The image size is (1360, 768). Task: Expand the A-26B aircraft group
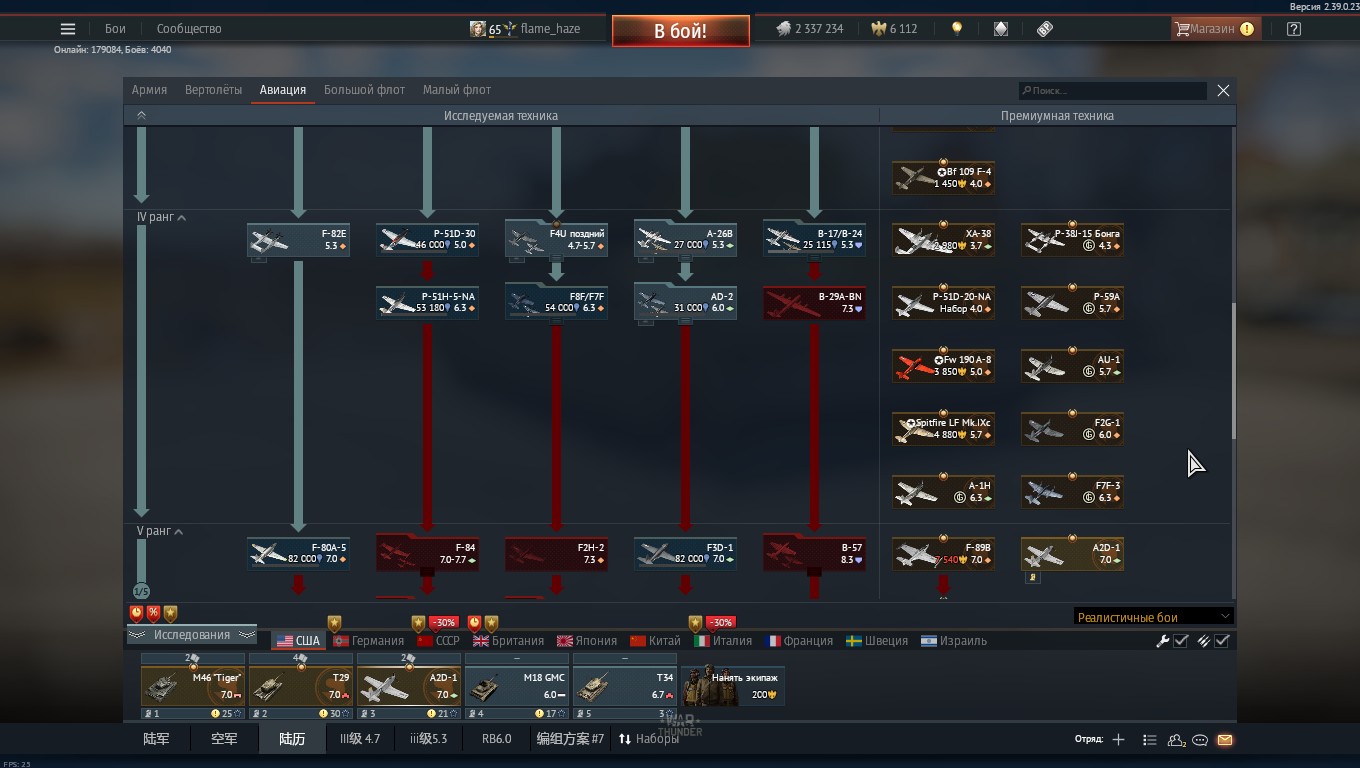[685, 240]
